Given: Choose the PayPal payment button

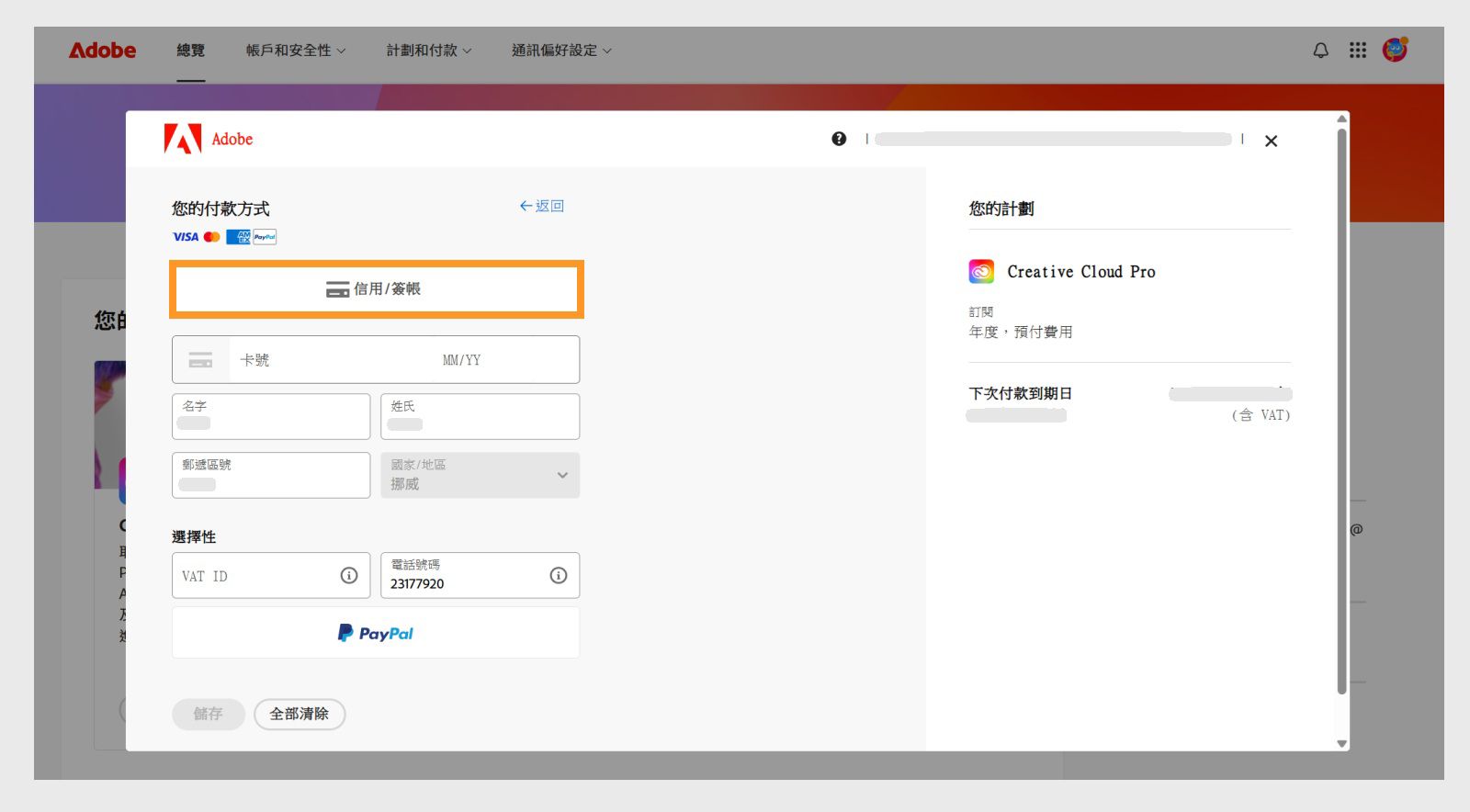Looking at the screenshot, I should coord(376,633).
